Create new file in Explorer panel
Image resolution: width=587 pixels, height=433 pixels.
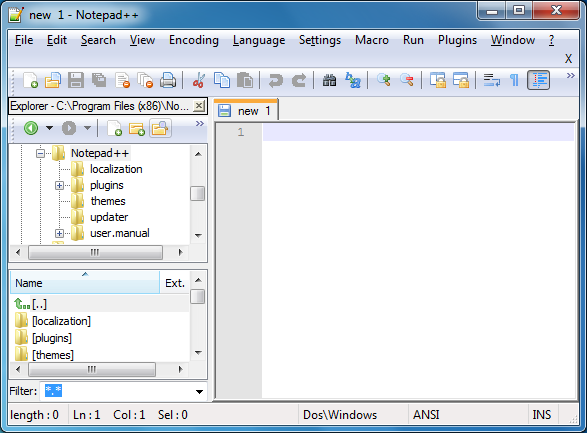[114, 128]
